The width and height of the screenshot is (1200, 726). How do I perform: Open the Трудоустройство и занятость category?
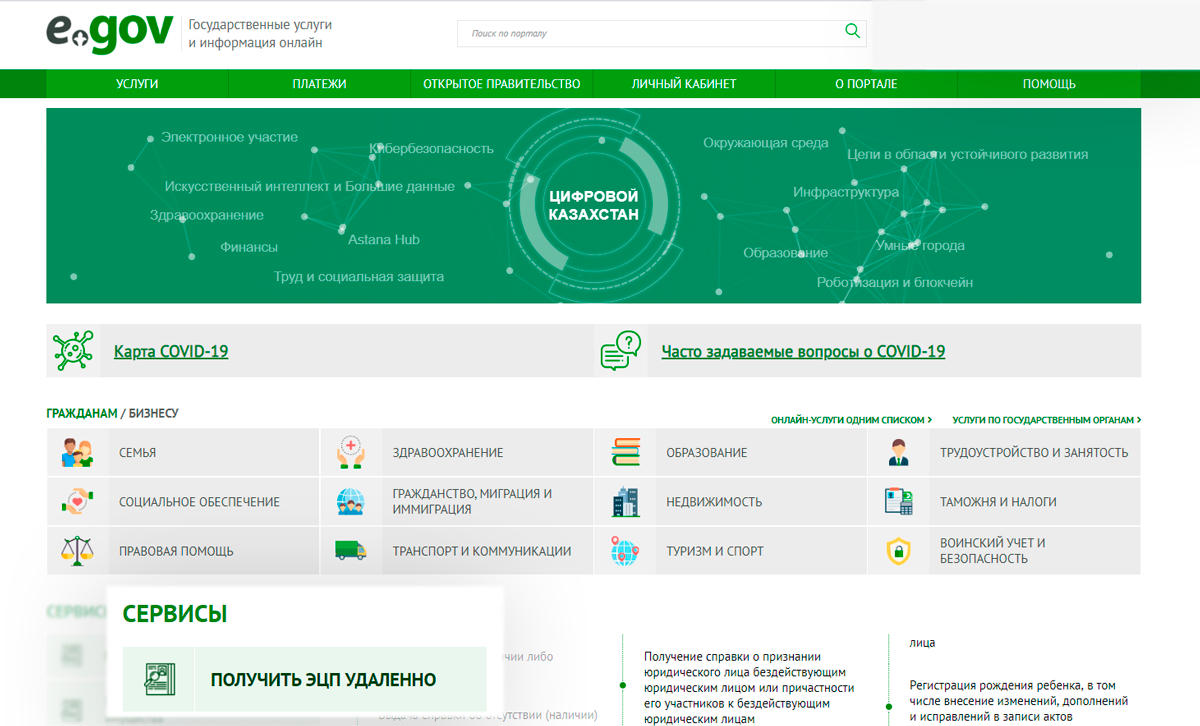(1005, 453)
